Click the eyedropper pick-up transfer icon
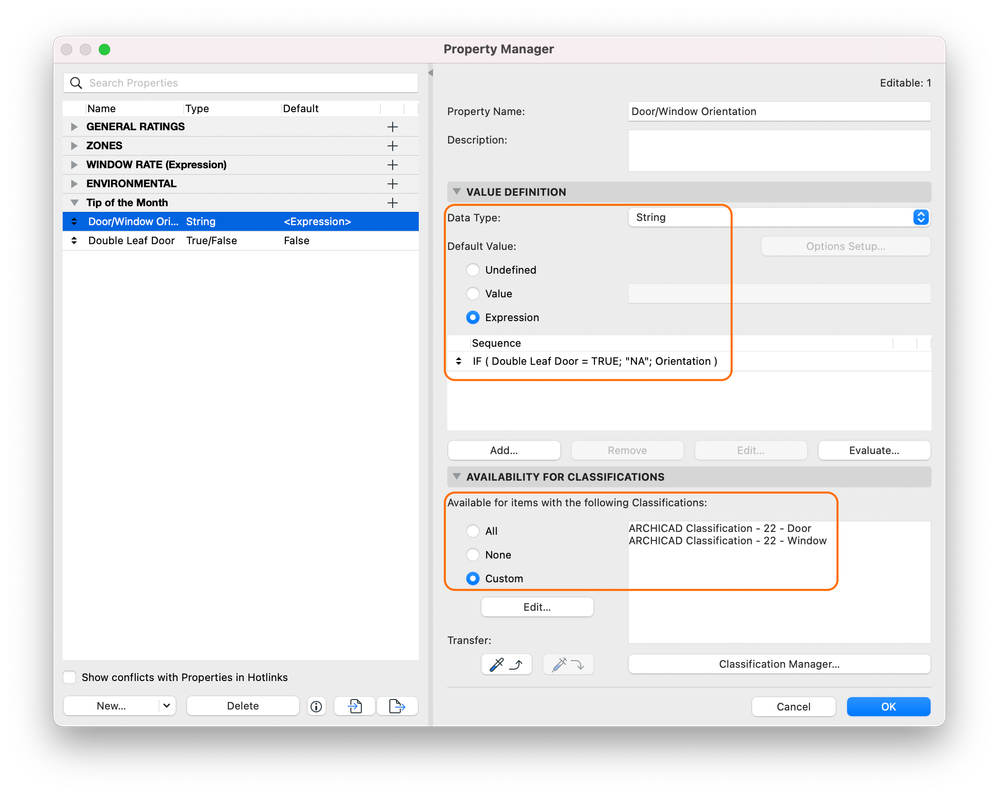 (x=506, y=664)
